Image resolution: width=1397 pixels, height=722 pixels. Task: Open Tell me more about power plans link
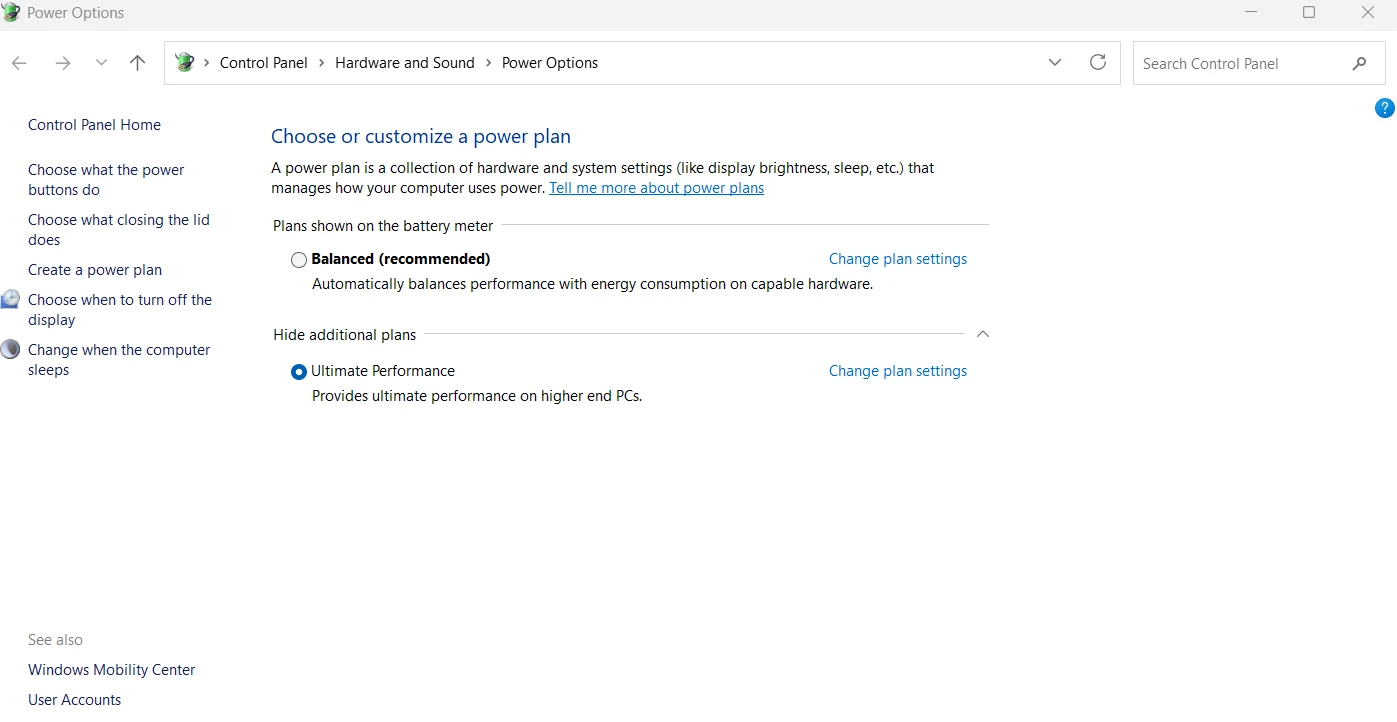pos(656,188)
